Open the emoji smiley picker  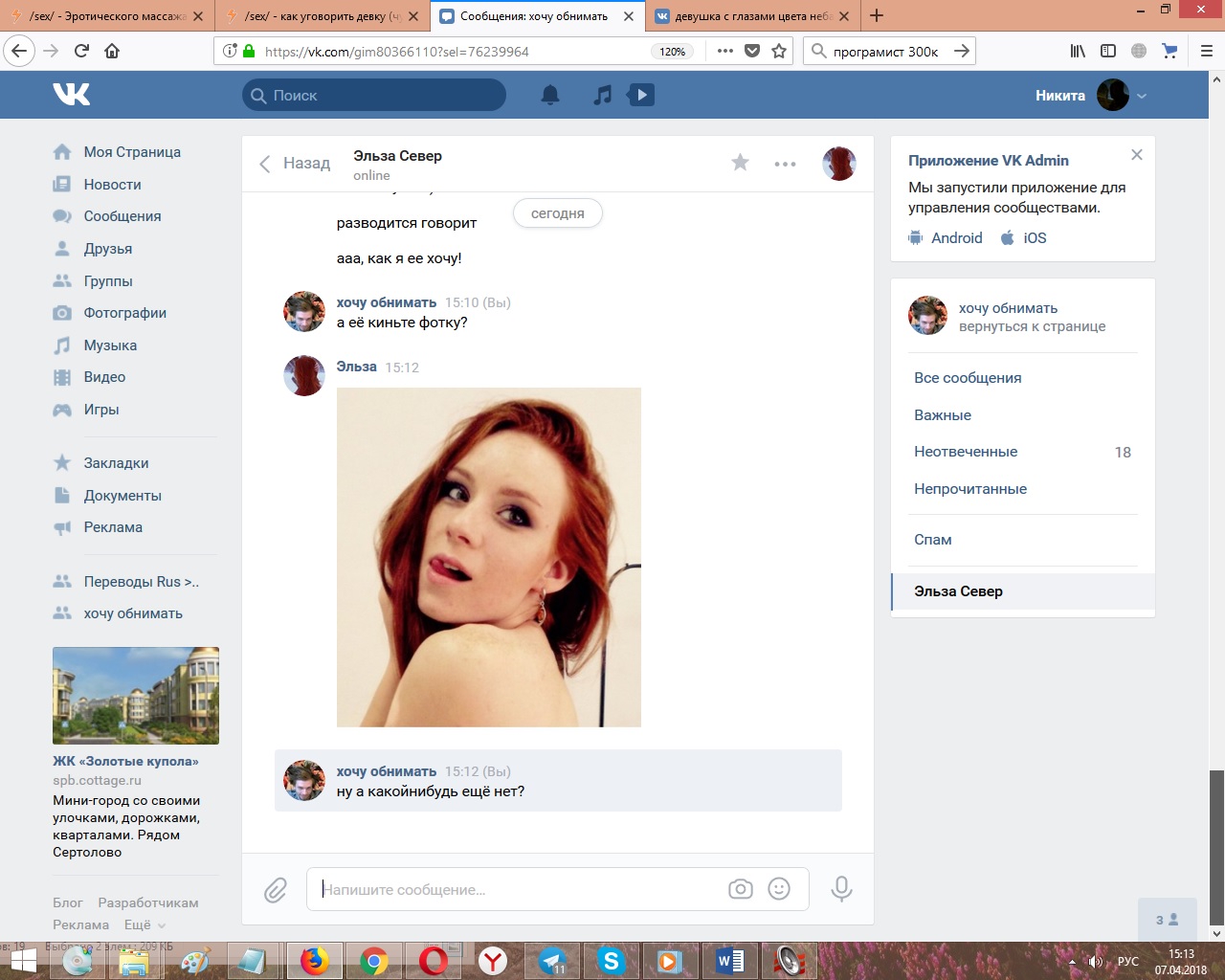pyautogui.click(x=780, y=889)
